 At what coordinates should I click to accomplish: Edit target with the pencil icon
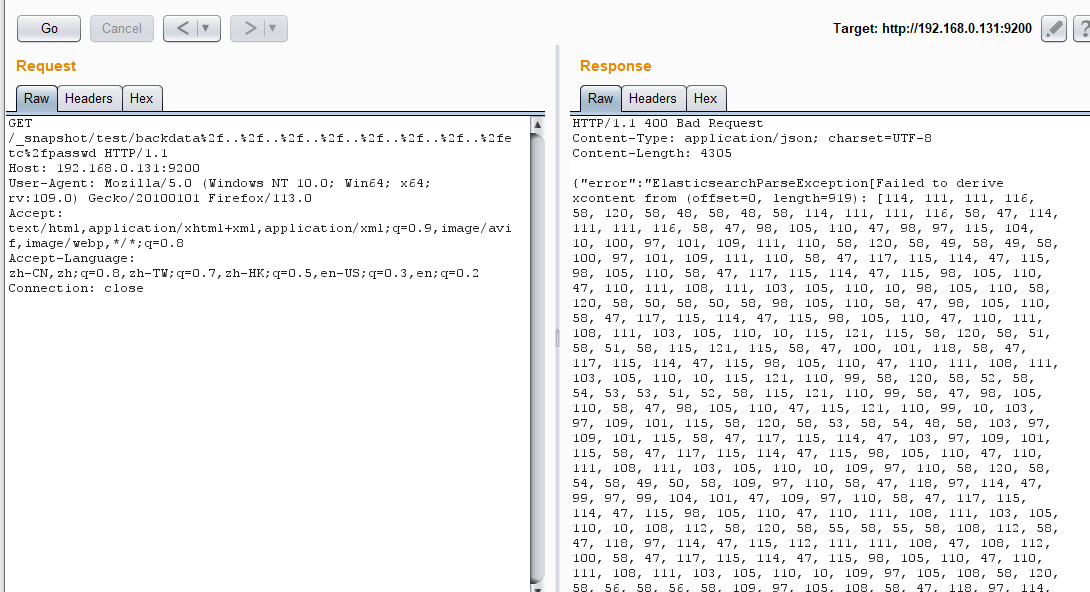click(1054, 28)
